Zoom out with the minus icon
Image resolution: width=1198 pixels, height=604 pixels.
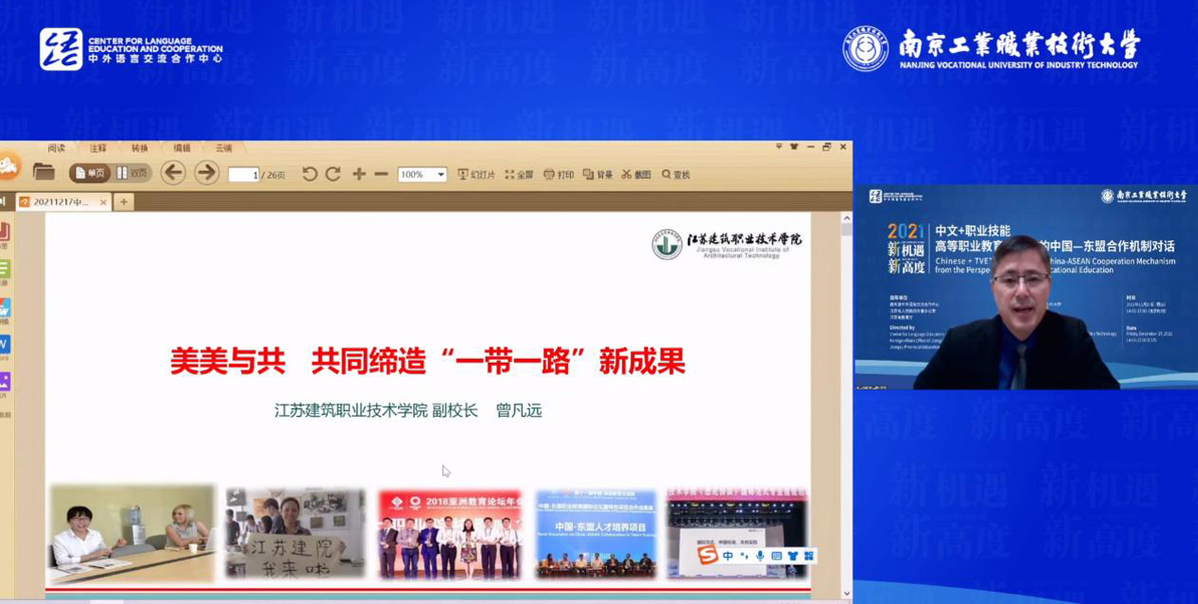click(381, 174)
